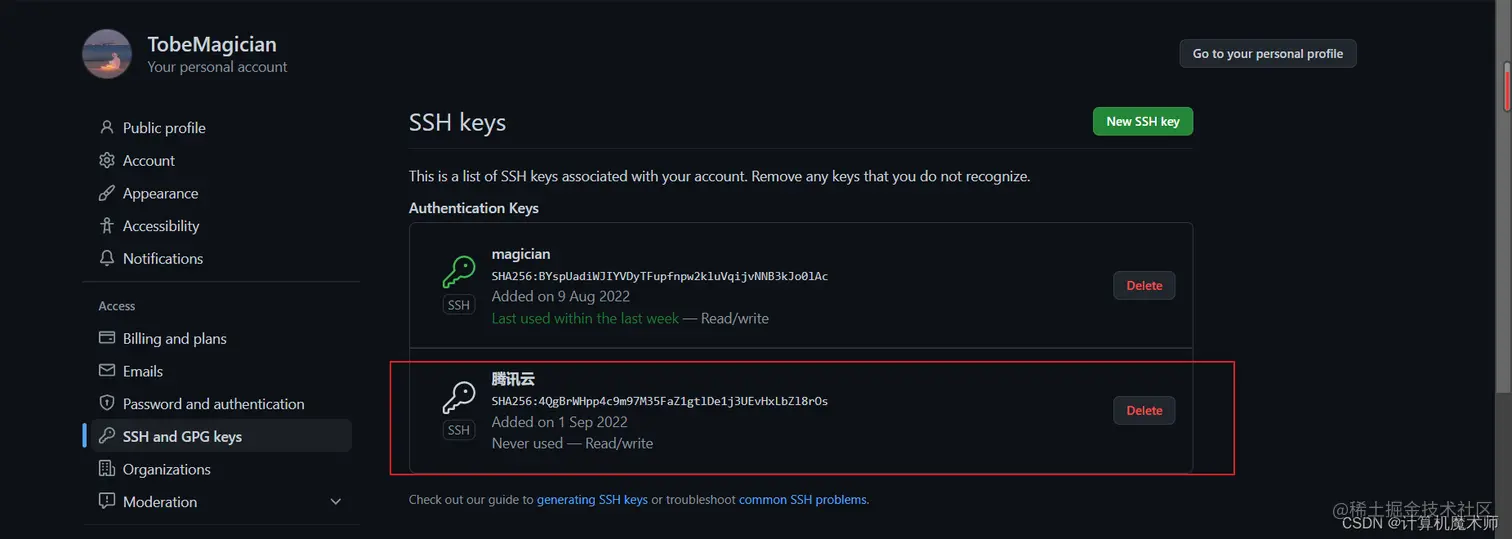
Task: Click the Password and authentication shield icon
Action: (107, 403)
